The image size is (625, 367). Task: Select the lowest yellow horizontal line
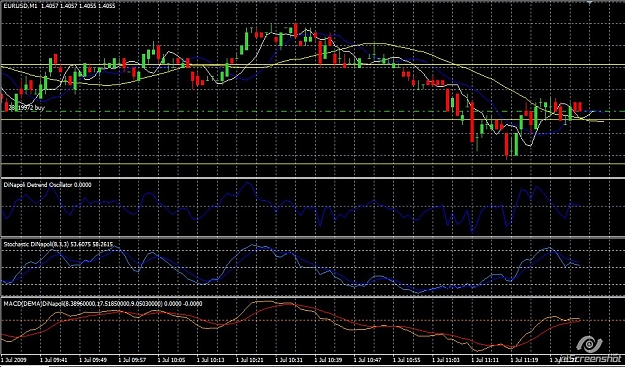312,163
